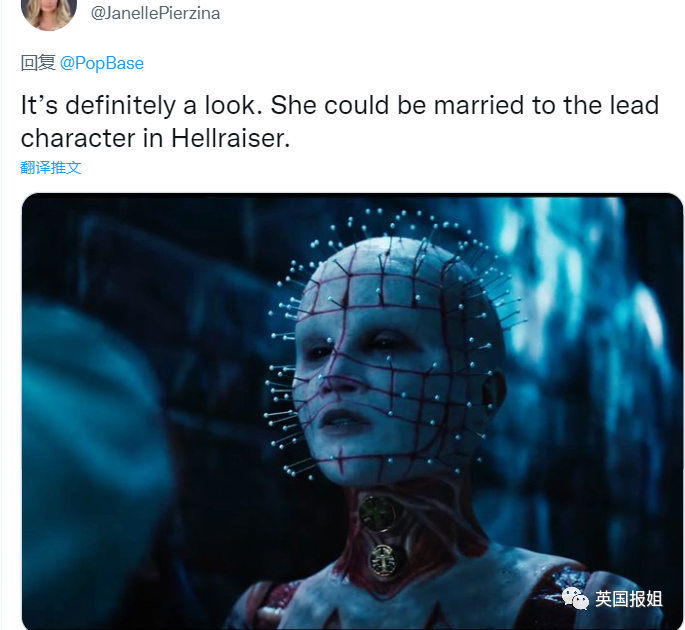Click the lower neck medallion in the image

384,560
